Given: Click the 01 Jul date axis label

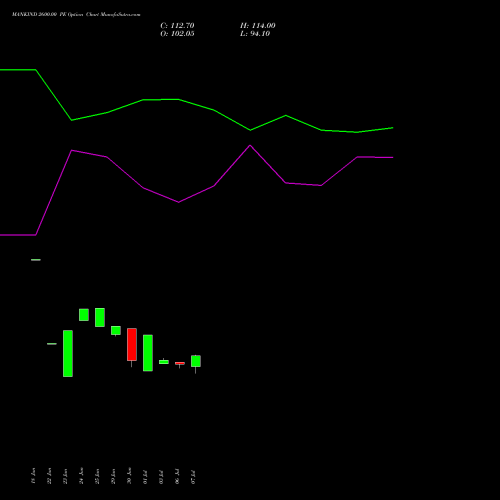Looking at the screenshot, I should click(x=145, y=477).
